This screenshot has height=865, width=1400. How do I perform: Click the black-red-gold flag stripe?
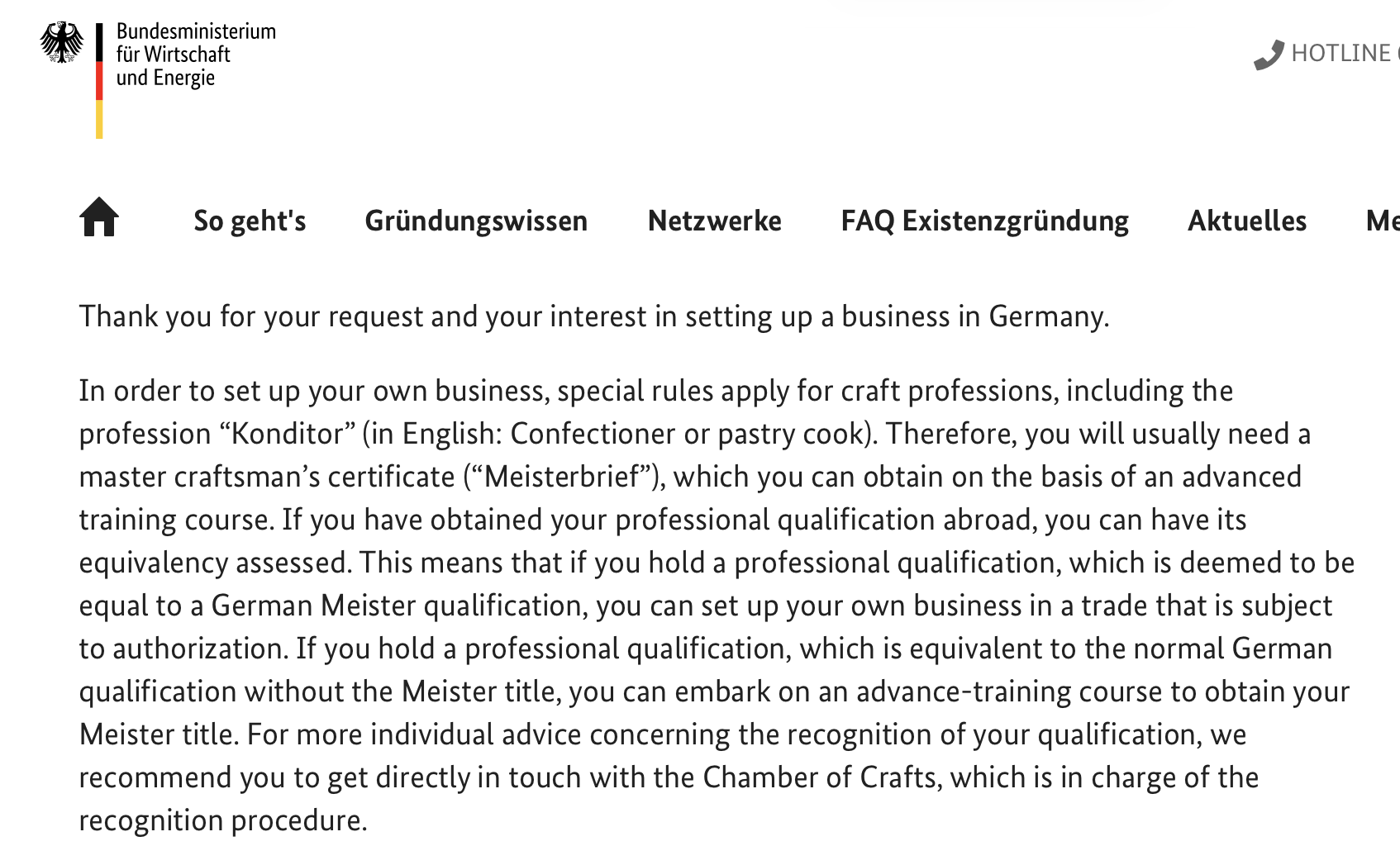pos(99,81)
